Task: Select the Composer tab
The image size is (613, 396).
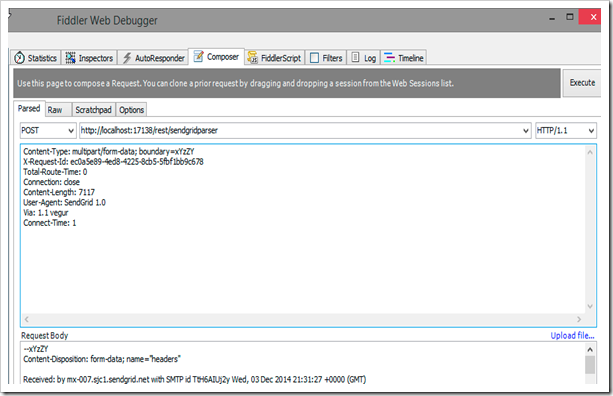Action: (x=217, y=57)
